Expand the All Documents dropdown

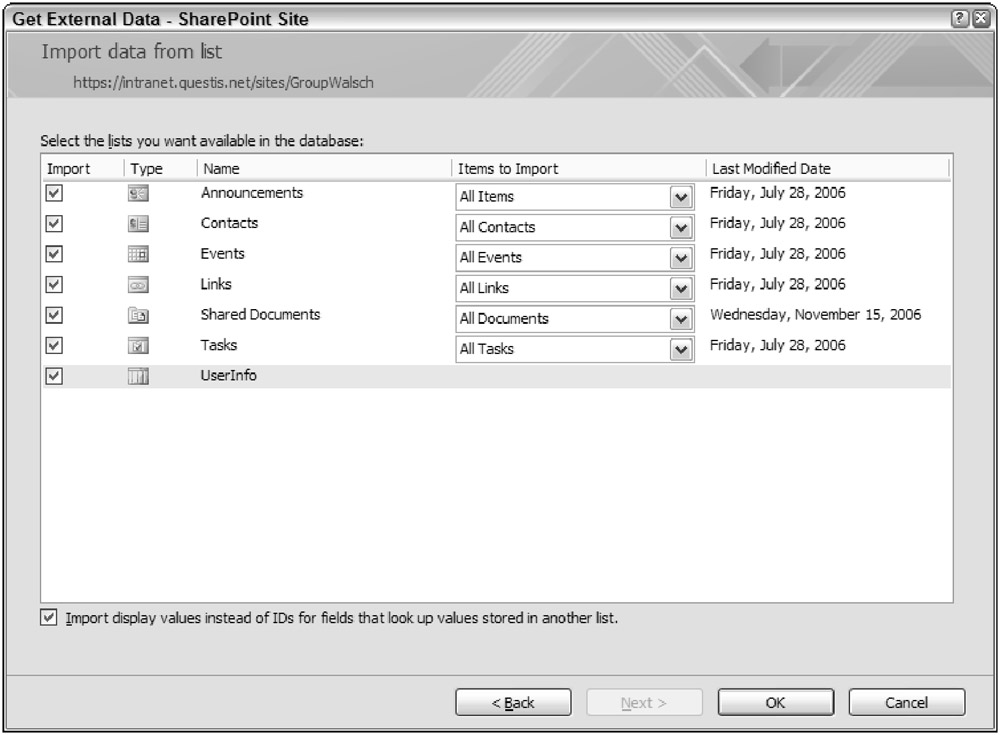tap(682, 319)
